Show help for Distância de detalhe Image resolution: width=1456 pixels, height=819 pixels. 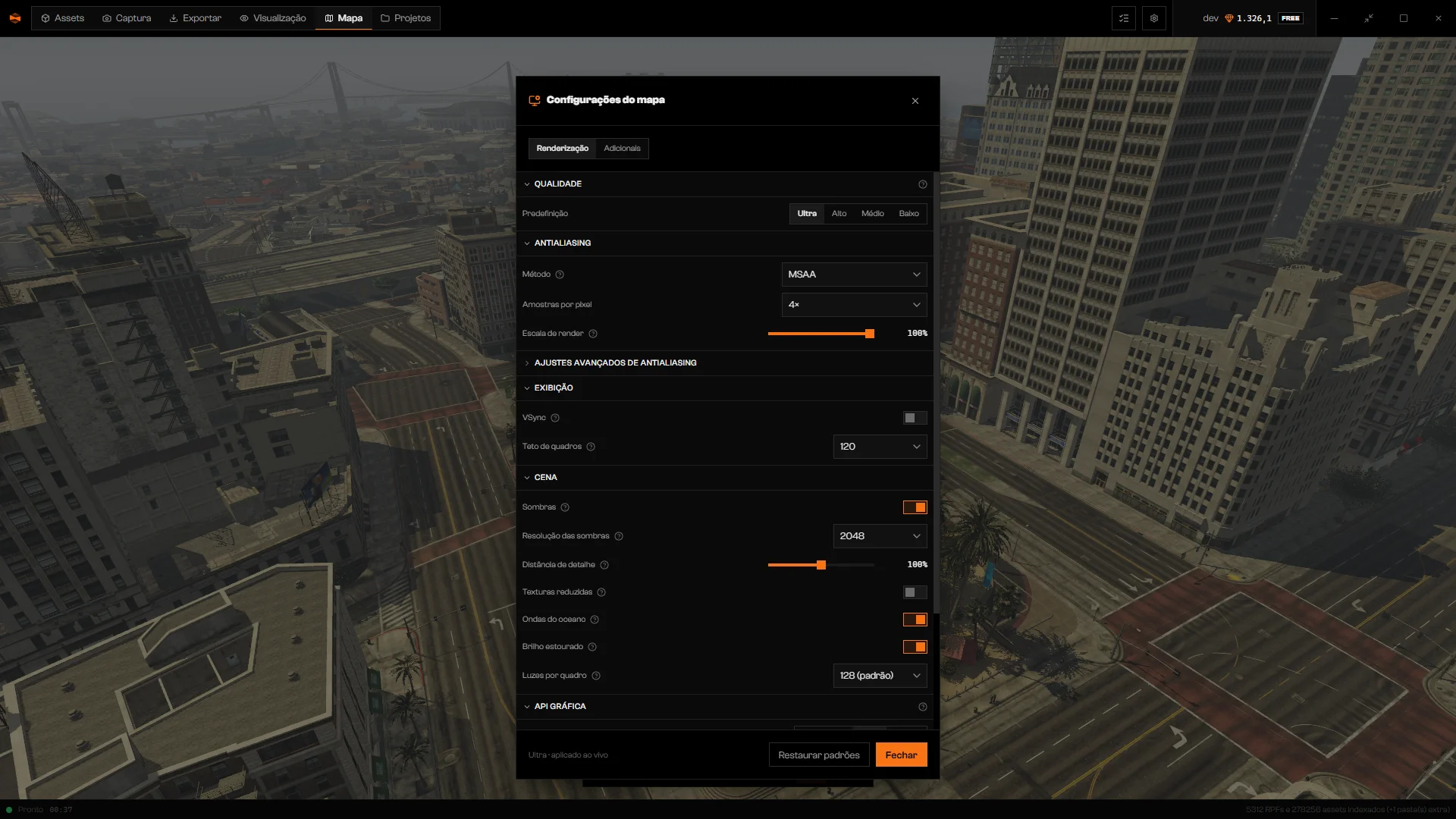(604, 565)
